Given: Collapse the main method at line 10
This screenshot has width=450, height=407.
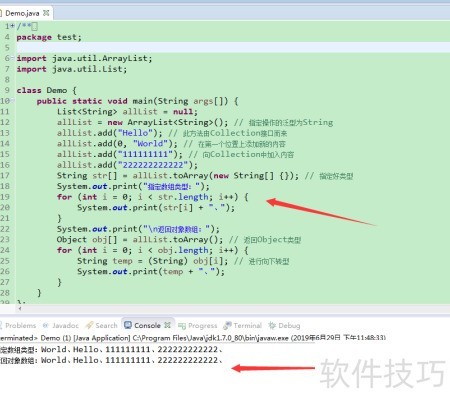Looking at the screenshot, I should [x=12, y=100].
